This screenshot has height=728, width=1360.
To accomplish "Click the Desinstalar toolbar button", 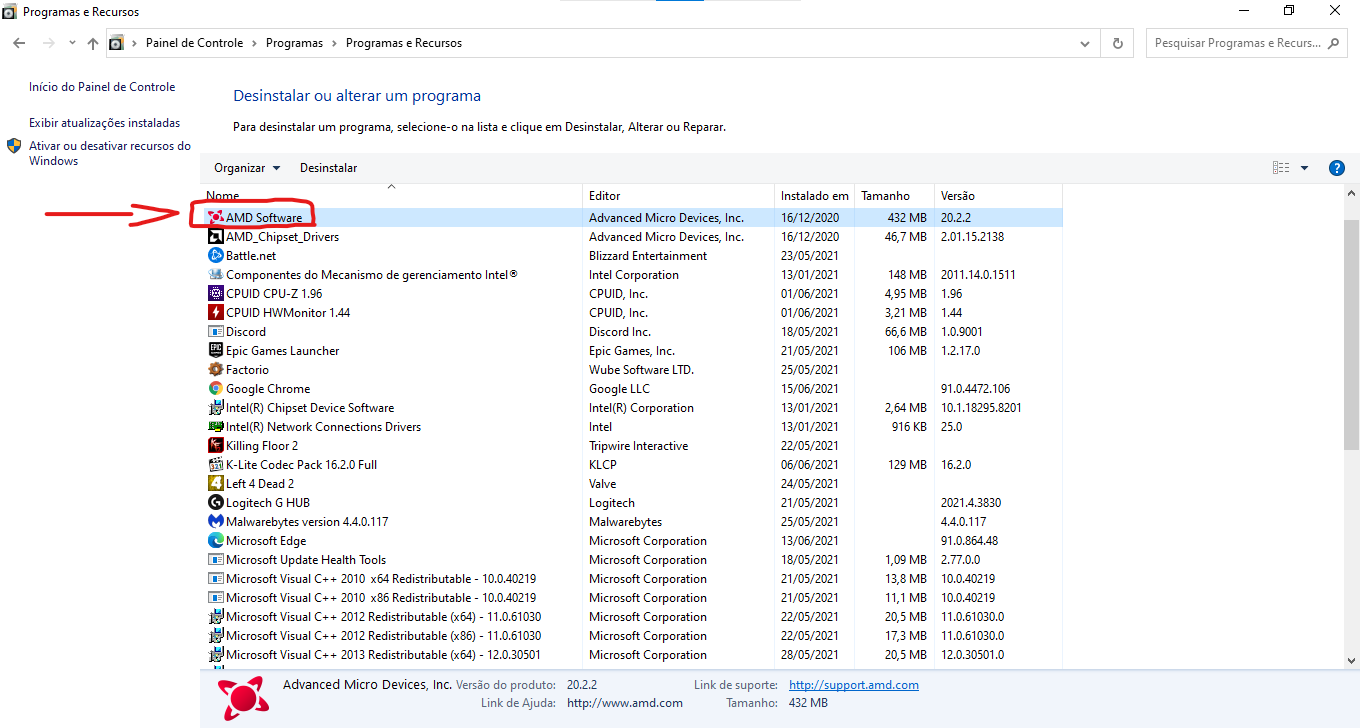I will tap(328, 168).
